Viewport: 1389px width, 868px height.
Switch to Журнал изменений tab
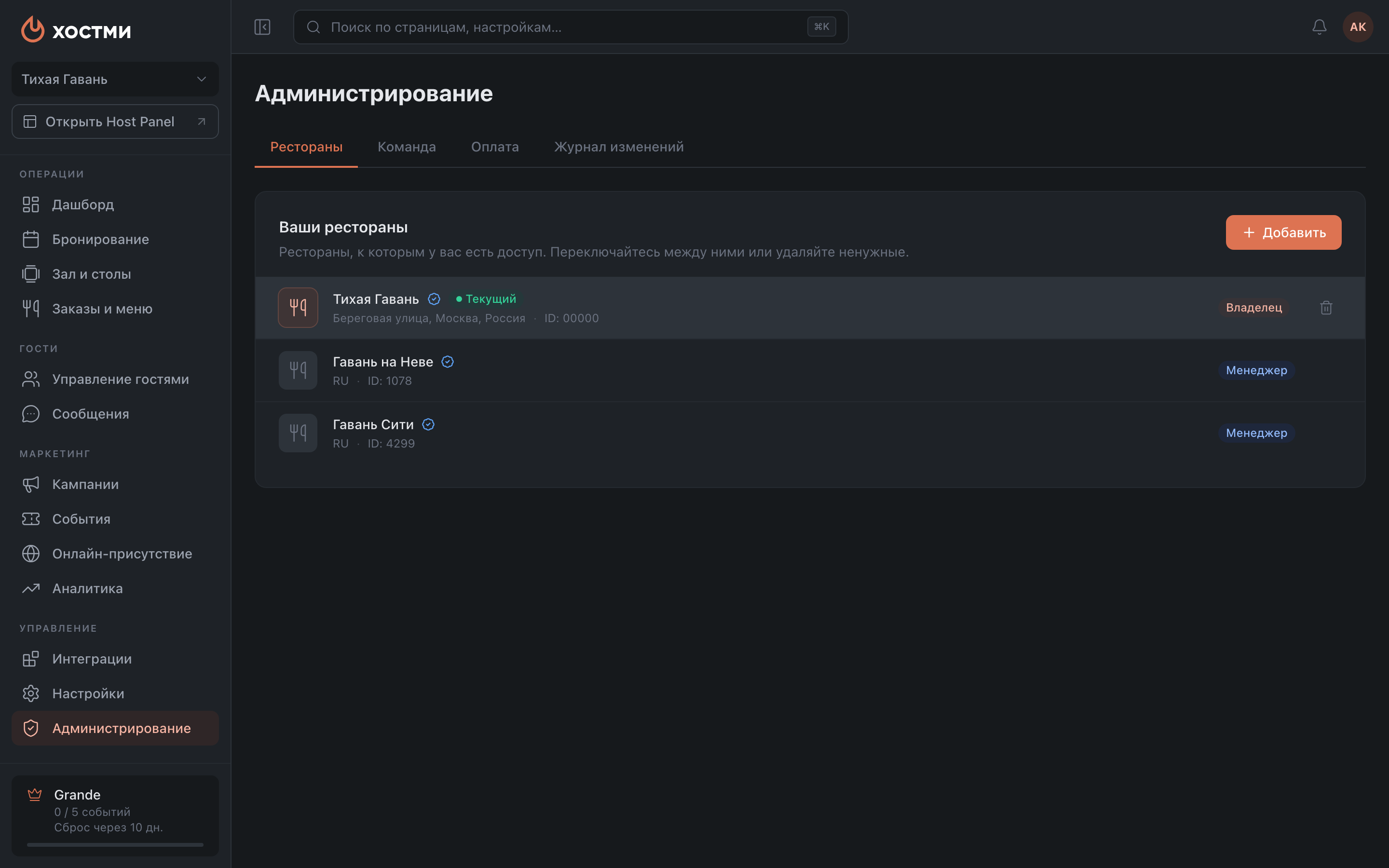coord(619,147)
